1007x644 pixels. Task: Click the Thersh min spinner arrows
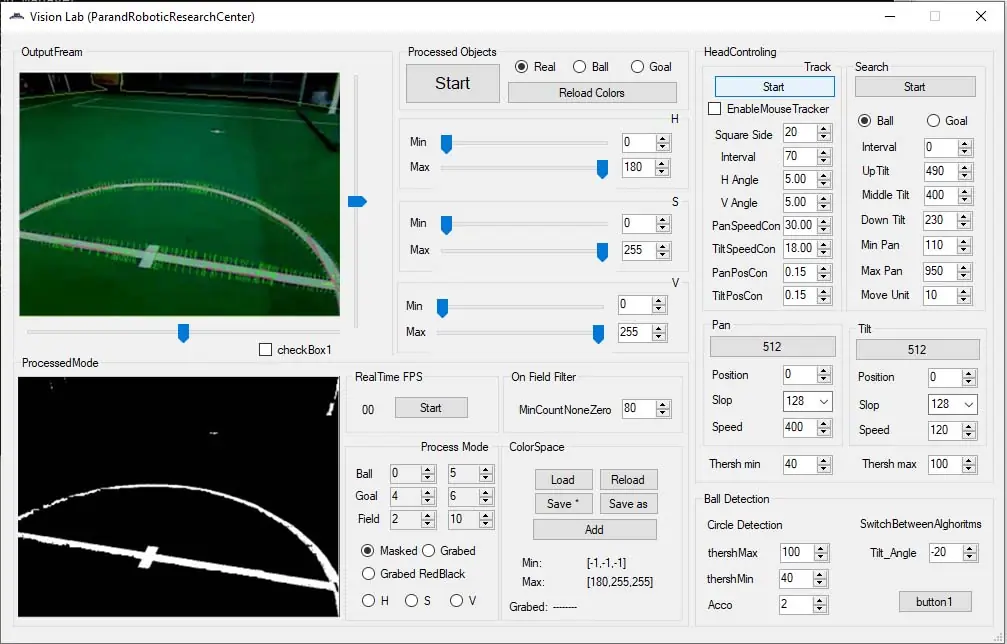[824, 464]
